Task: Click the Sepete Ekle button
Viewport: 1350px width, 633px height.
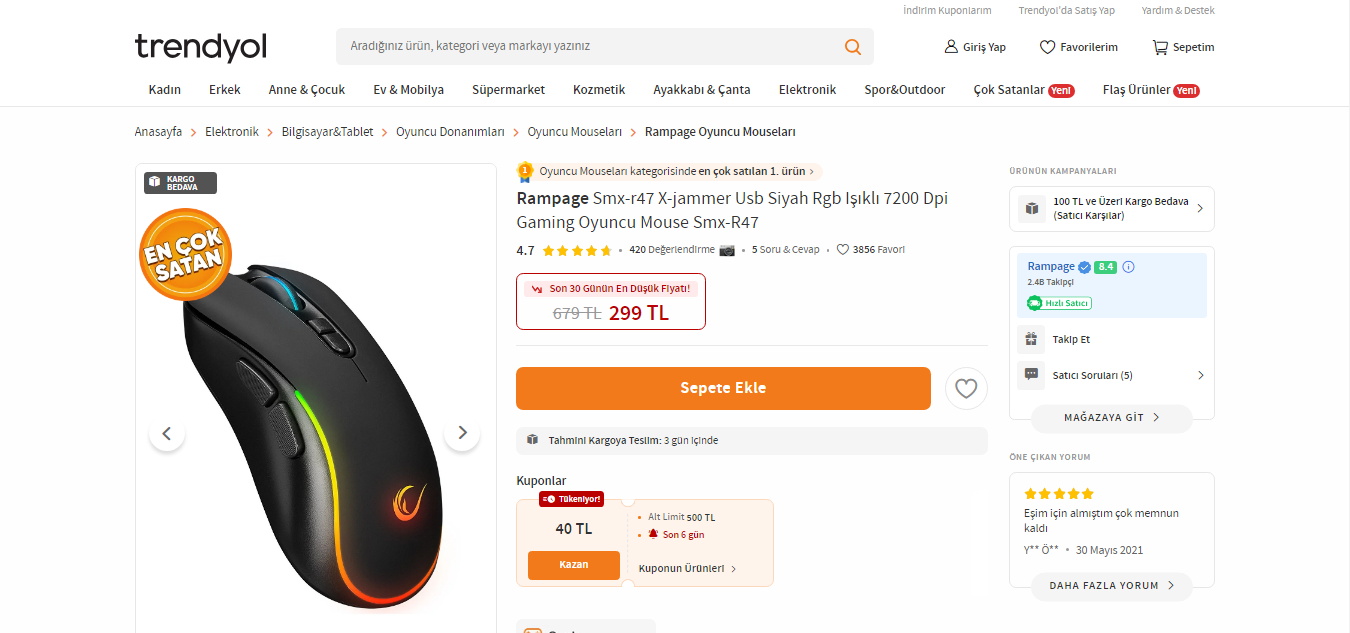Action: 723,388
